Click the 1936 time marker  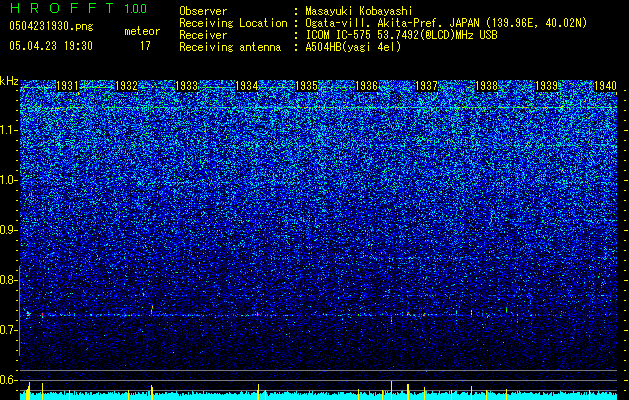point(366,86)
